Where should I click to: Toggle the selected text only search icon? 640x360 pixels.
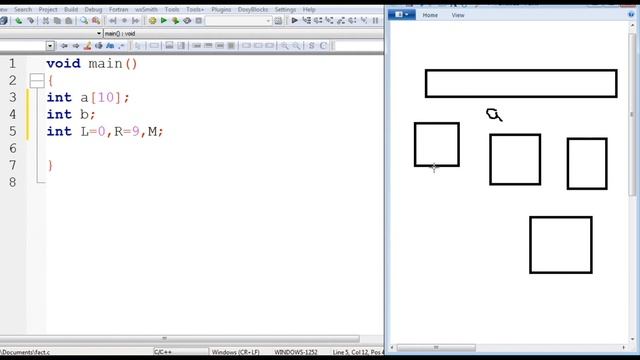click(x=98, y=46)
